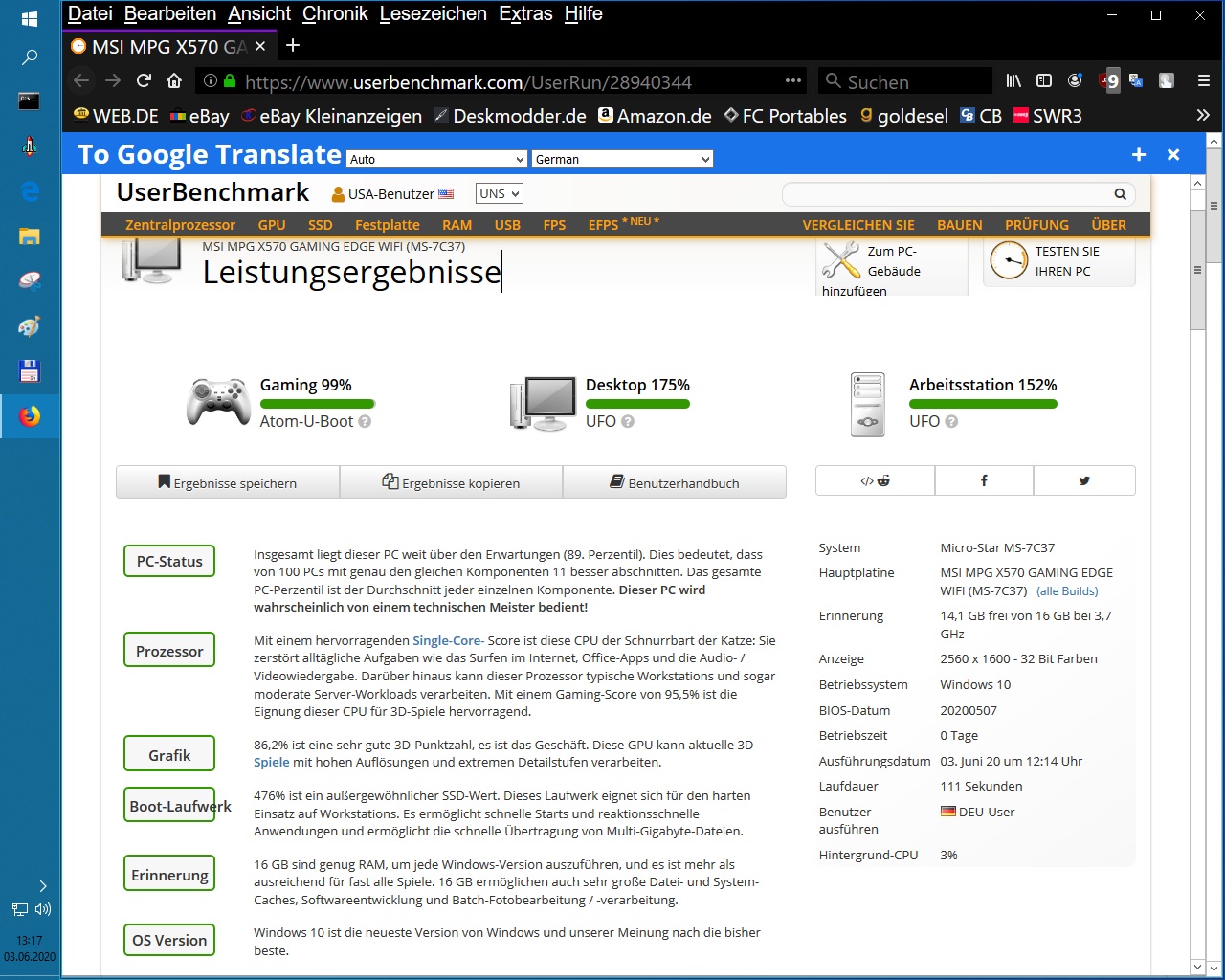The image size is (1225, 980).
Task: Go to the Firefox home page
Action: (x=174, y=80)
